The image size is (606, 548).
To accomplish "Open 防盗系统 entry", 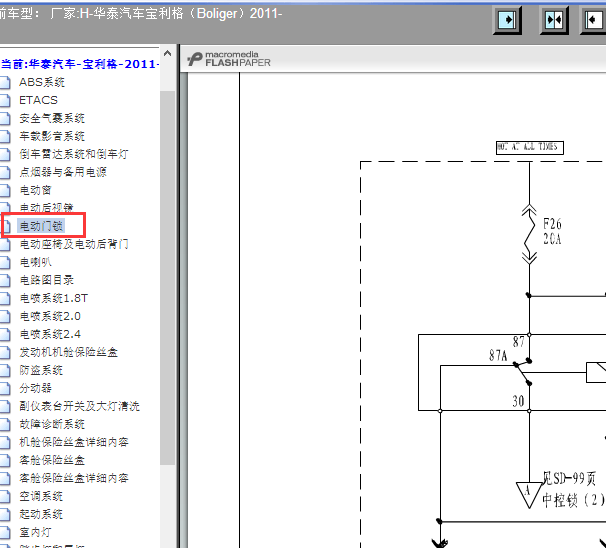I will click(x=41, y=370).
